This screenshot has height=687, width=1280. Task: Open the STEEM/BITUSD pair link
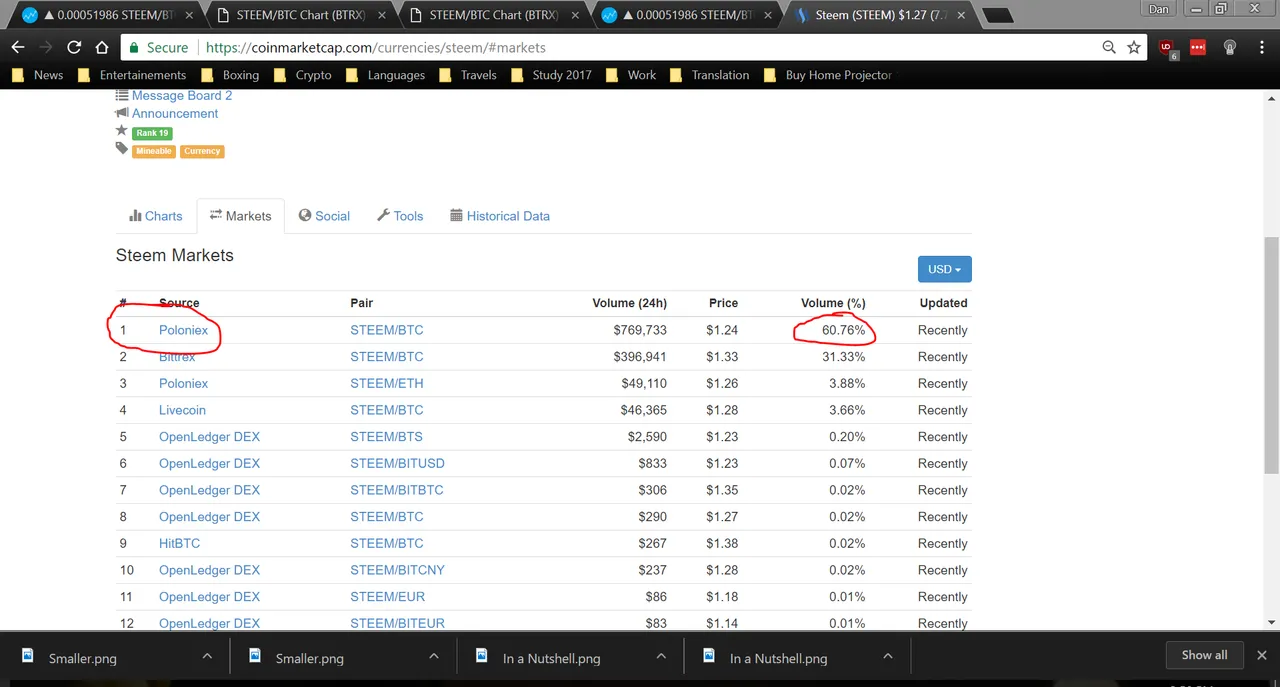[397, 463]
